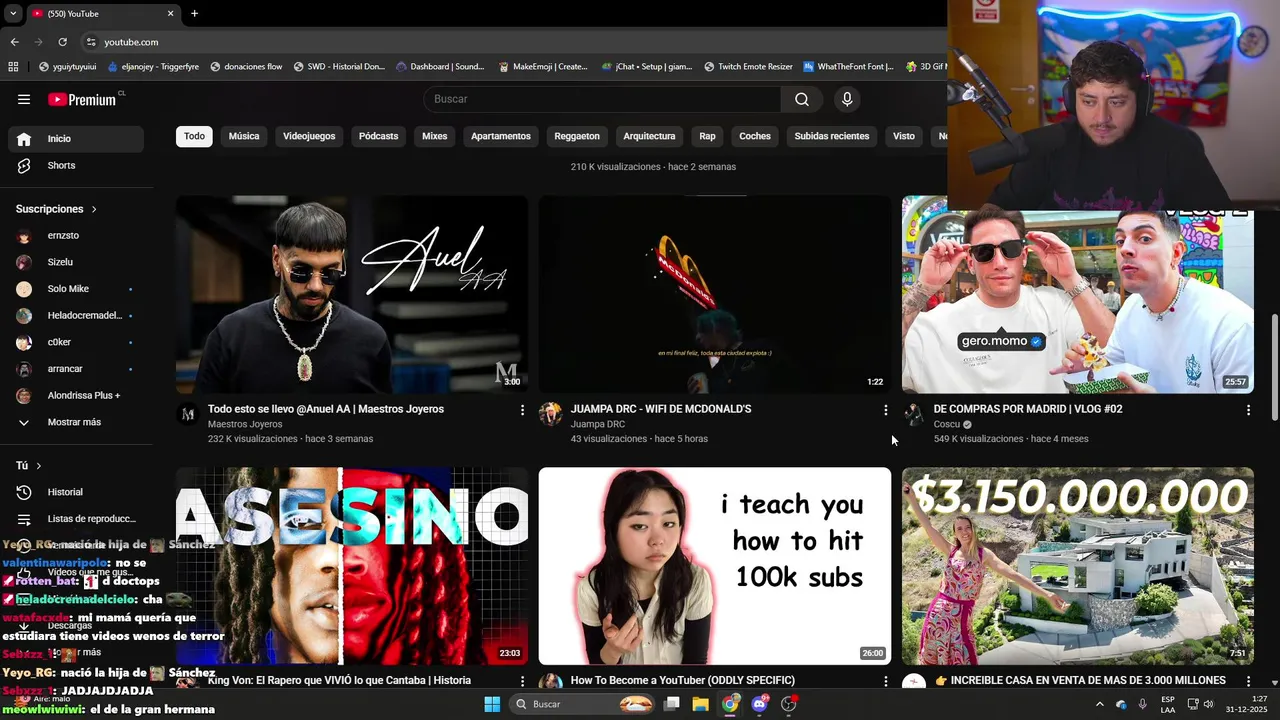Viewport: 1280px width, 720px height.
Task: Open Shorts from the sidebar
Action: (76, 165)
